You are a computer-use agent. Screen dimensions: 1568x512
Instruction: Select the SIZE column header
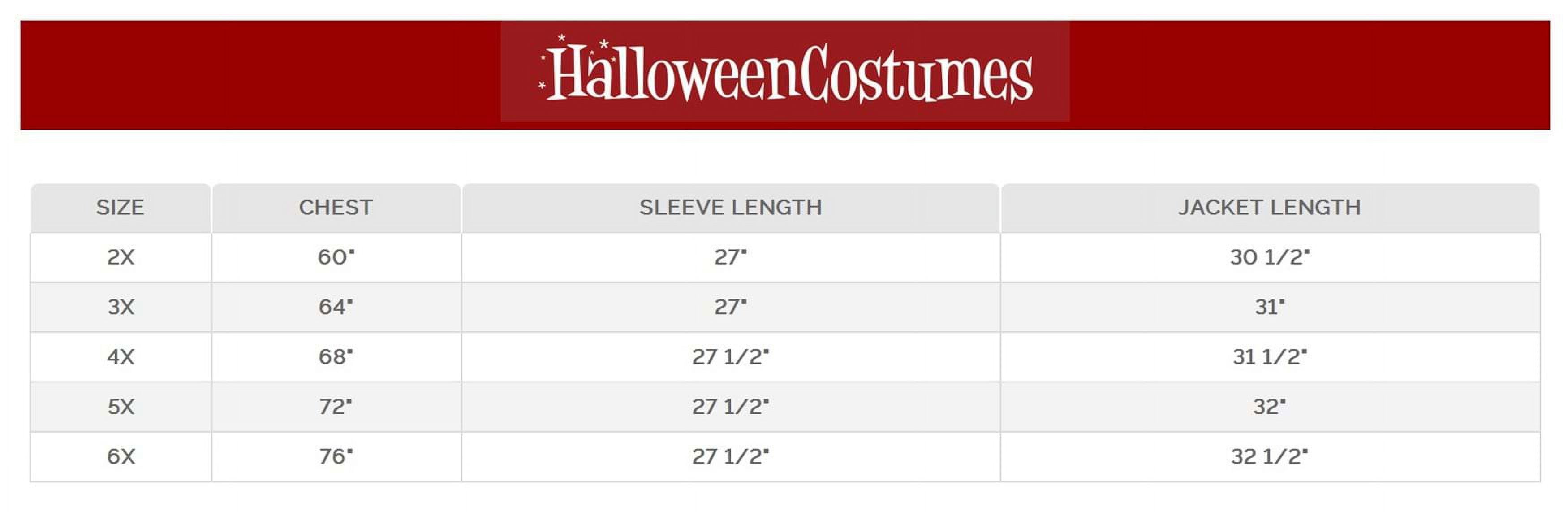click(120, 208)
